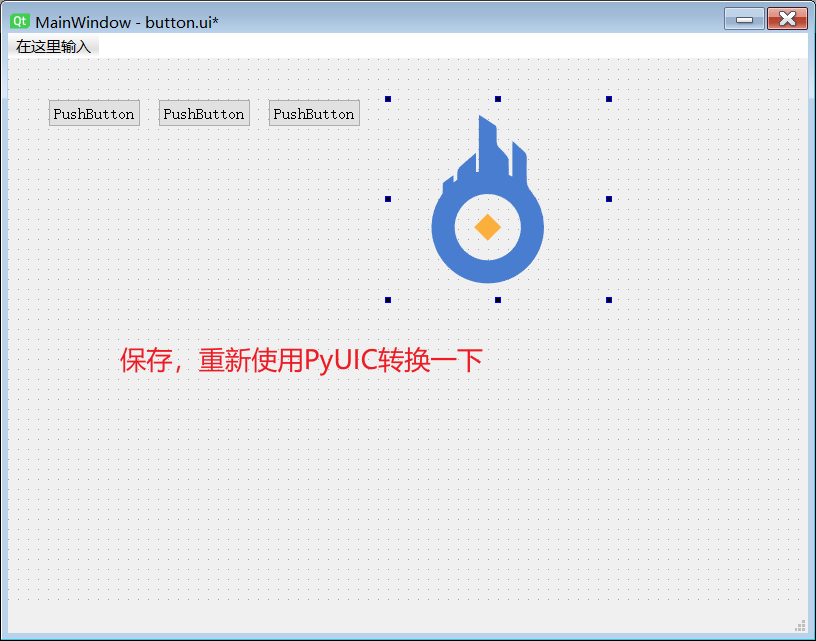Grab the bottom-center selection handle of the logo
This screenshot has height=641, width=816.
point(498,300)
